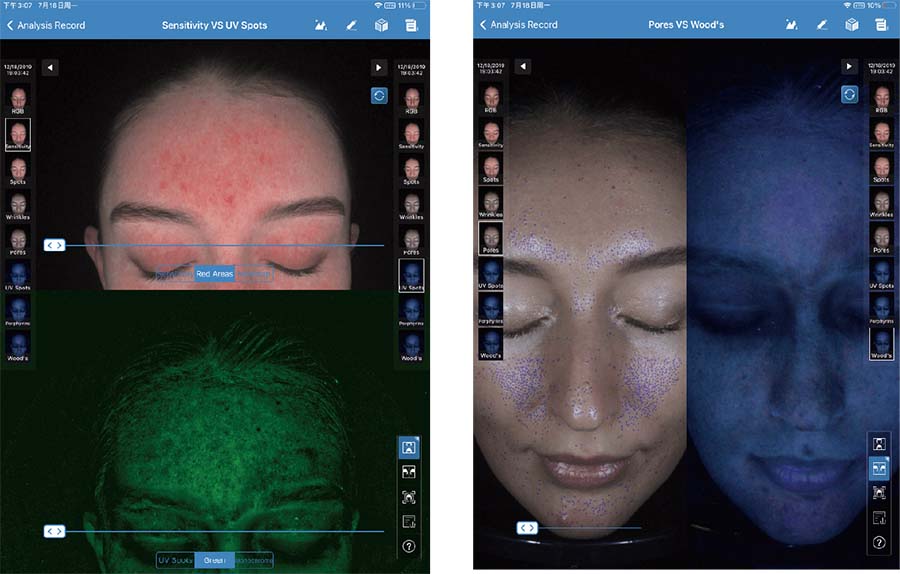
Task: Select the Red Areas segment tab
Action: point(215,274)
